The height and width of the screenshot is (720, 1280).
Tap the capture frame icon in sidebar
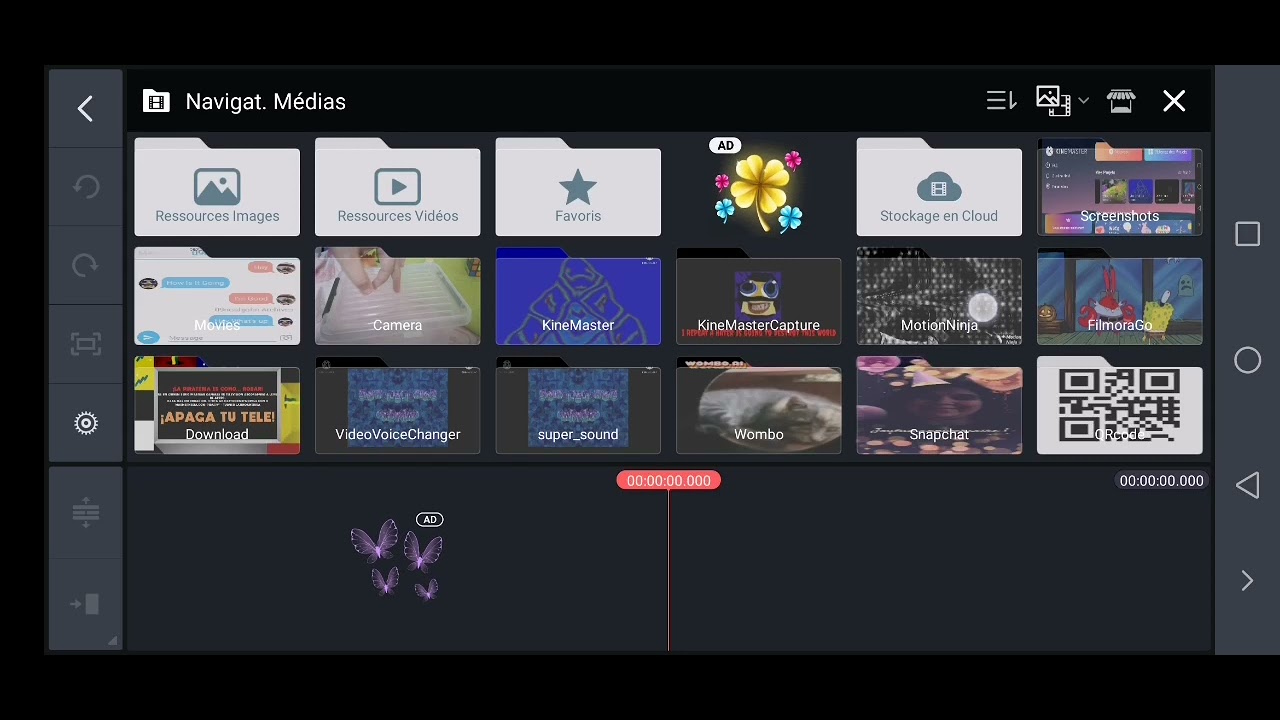click(85, 344)
